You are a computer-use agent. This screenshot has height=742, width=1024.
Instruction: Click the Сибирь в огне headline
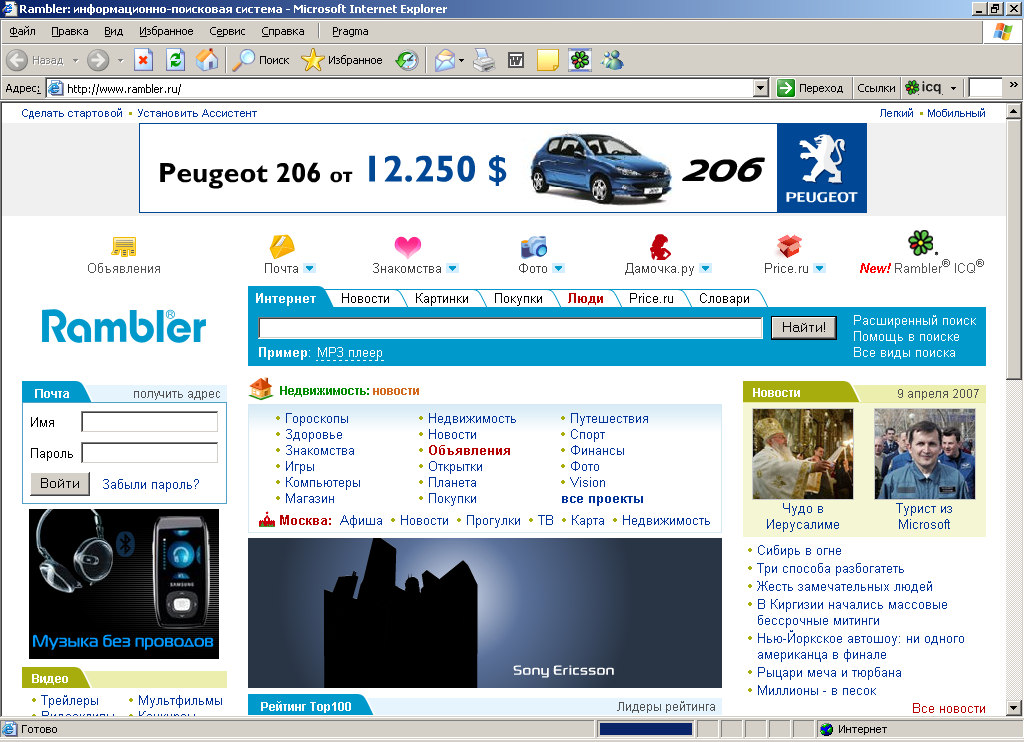799,551
